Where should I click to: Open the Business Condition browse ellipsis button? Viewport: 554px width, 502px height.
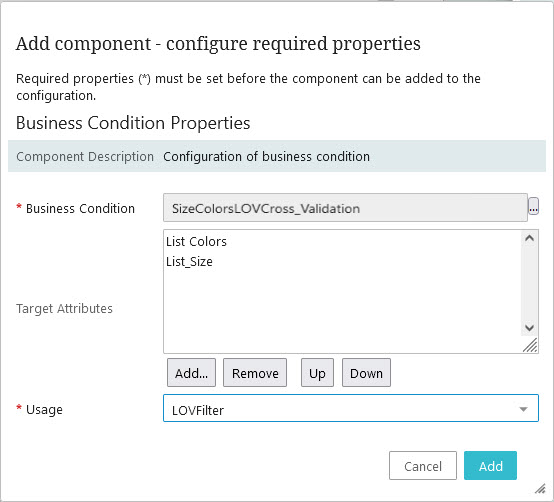pos(533,207)
